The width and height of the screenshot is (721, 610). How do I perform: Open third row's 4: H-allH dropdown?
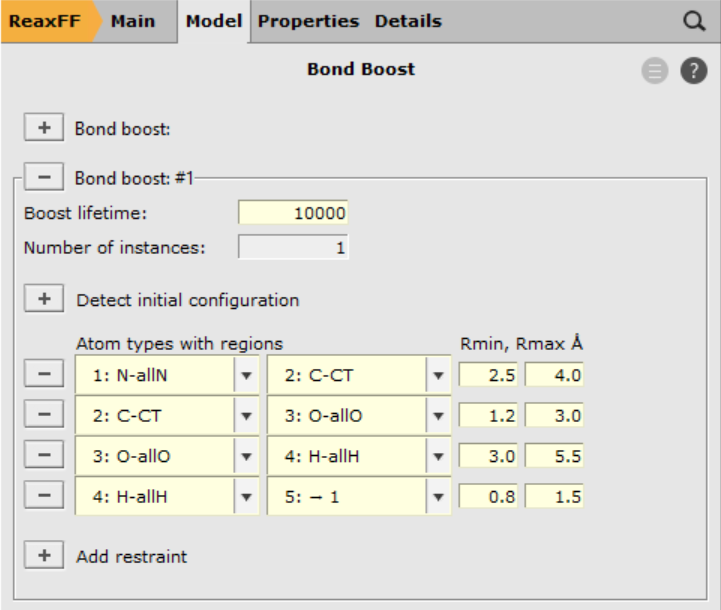pos(359,456)
